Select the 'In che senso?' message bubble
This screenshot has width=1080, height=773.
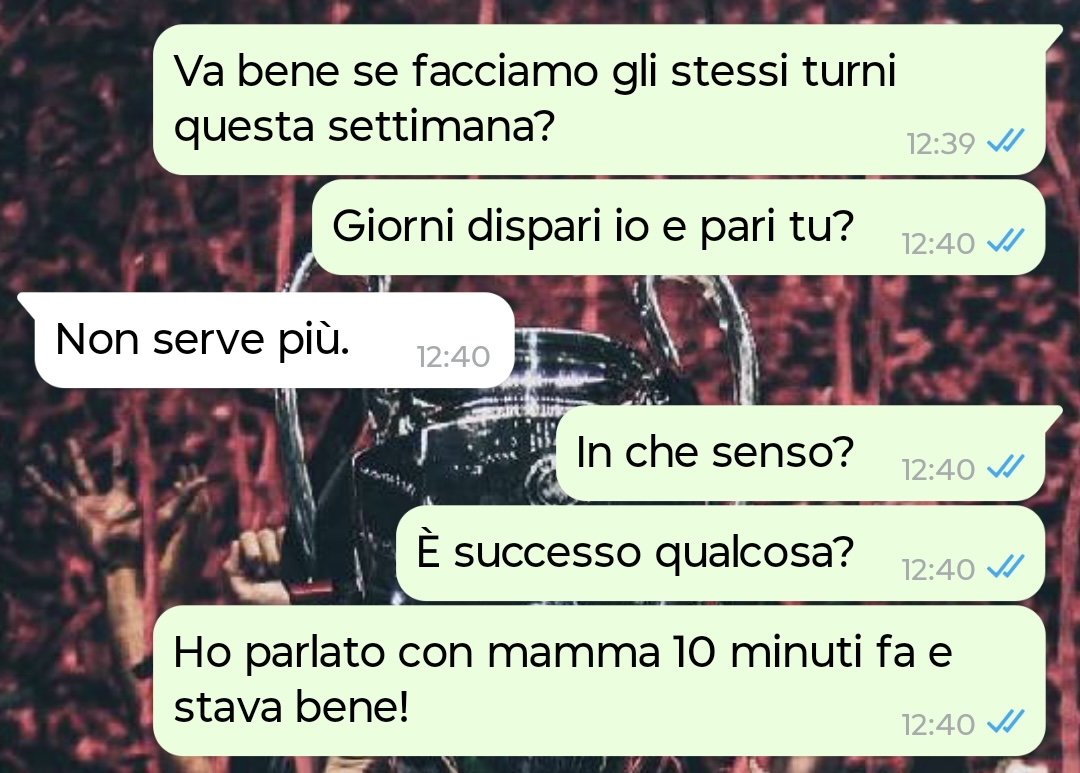pyautogui.click(x=802, y=453)
